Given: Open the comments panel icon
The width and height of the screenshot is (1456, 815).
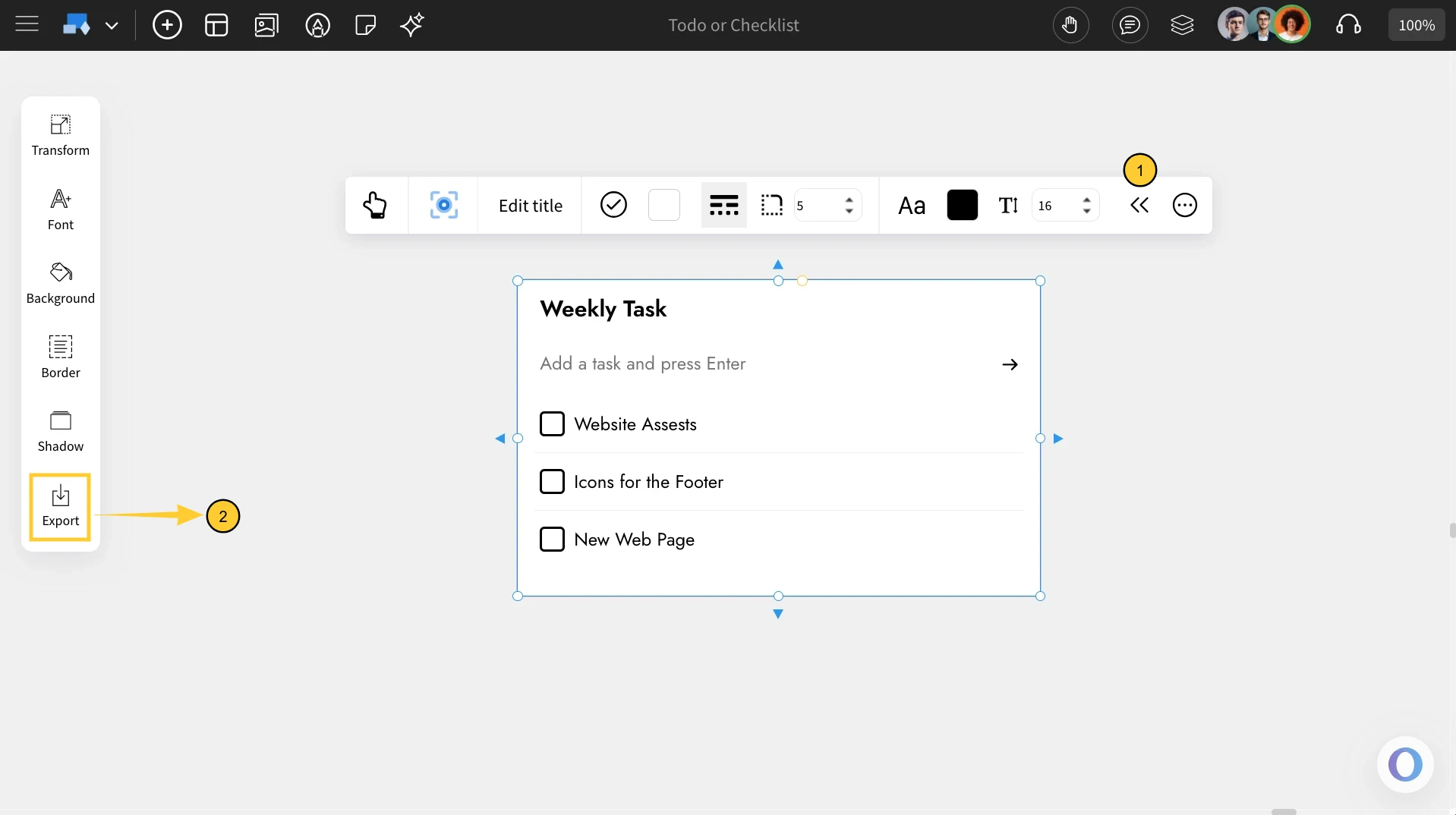Looking at the screenshot, I should (x=1130, y=25).
